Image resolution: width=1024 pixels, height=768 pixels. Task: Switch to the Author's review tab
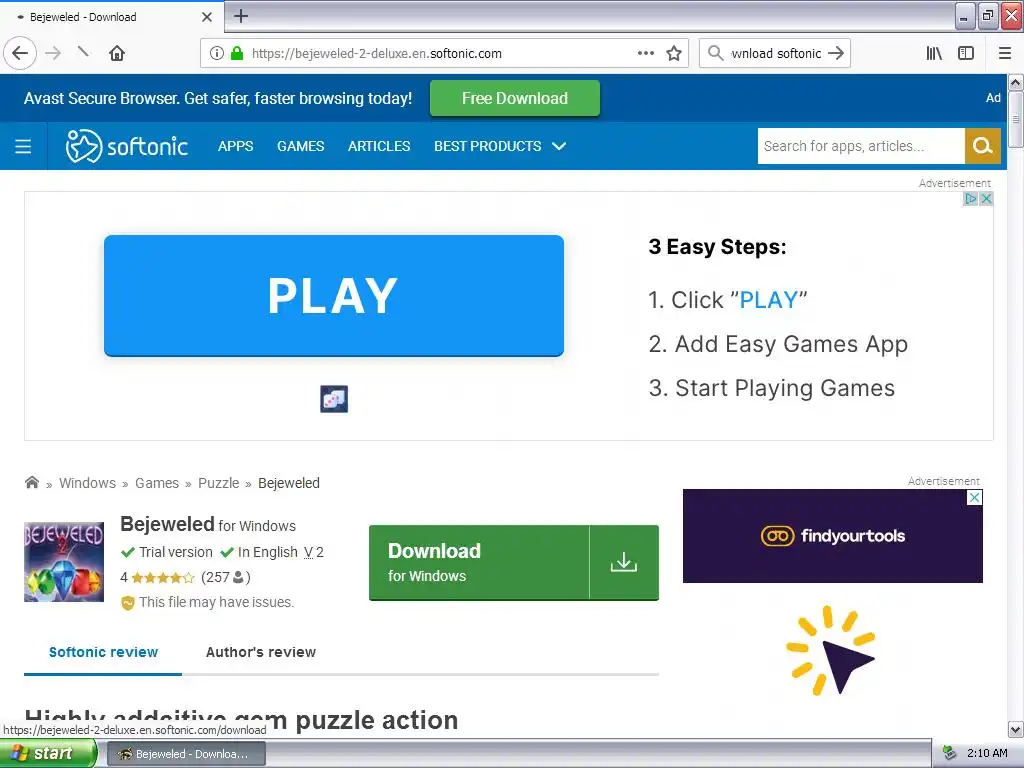(x=261, y=652)
